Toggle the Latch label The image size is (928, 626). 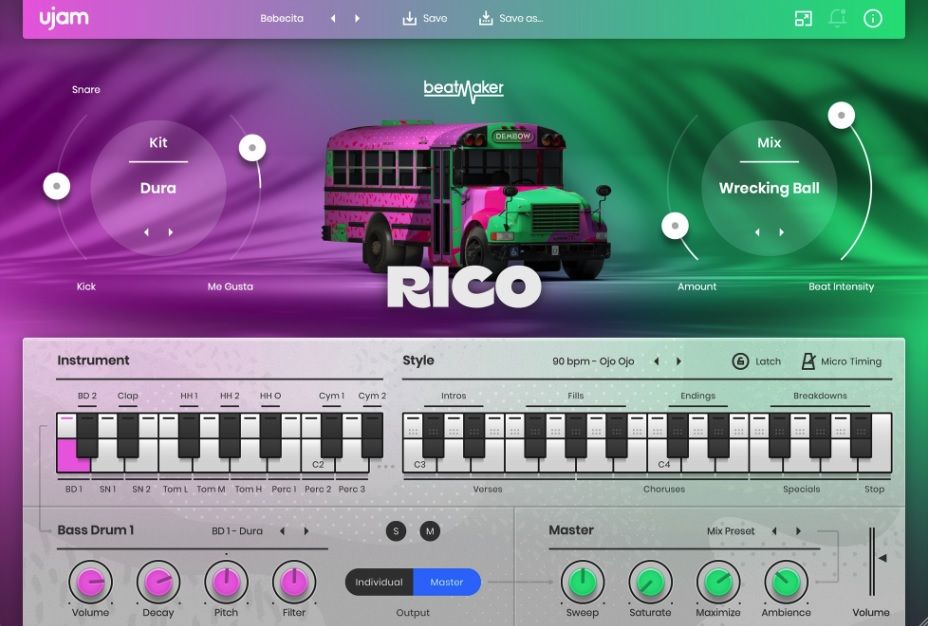point(768,362)
